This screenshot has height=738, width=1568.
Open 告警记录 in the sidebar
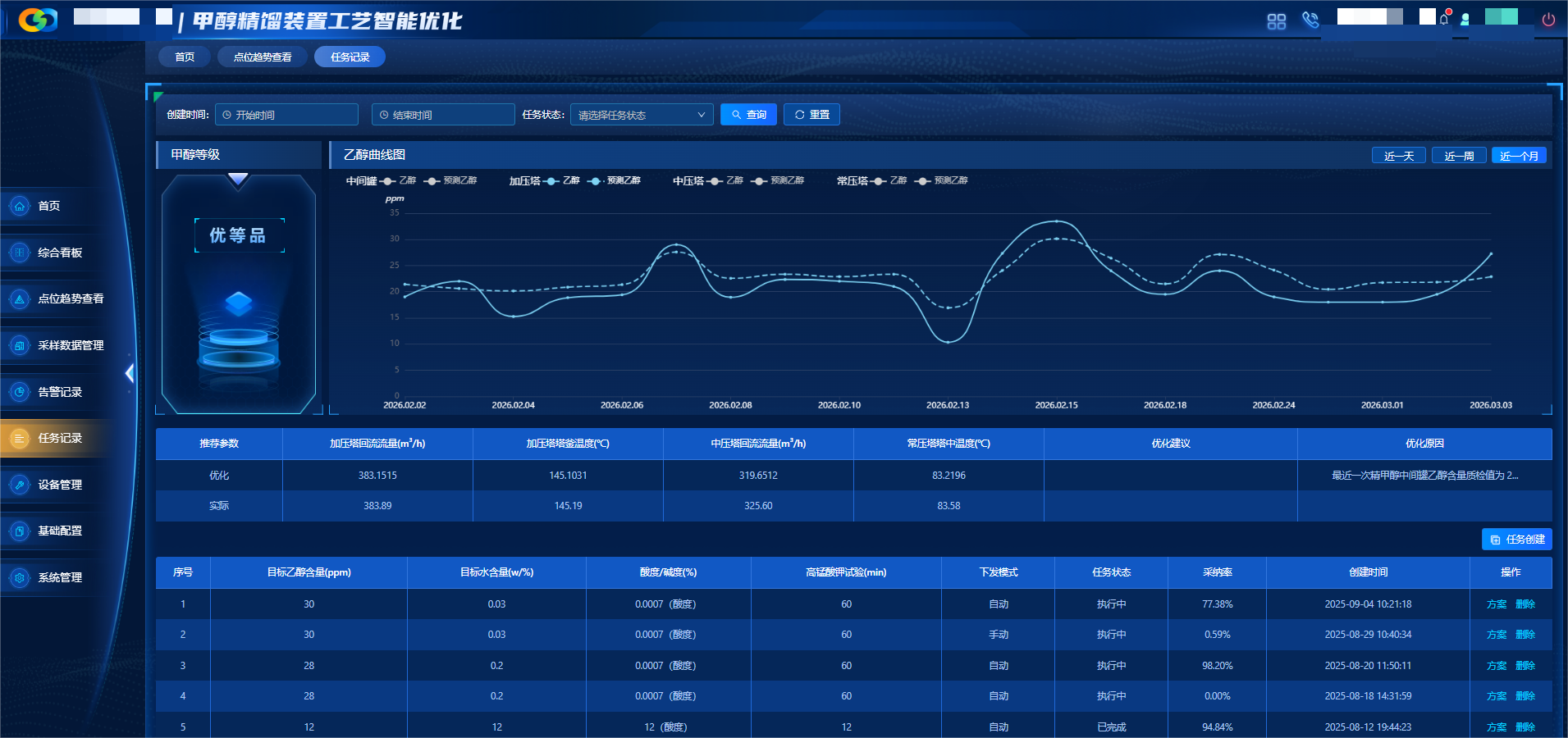[59, 392]
